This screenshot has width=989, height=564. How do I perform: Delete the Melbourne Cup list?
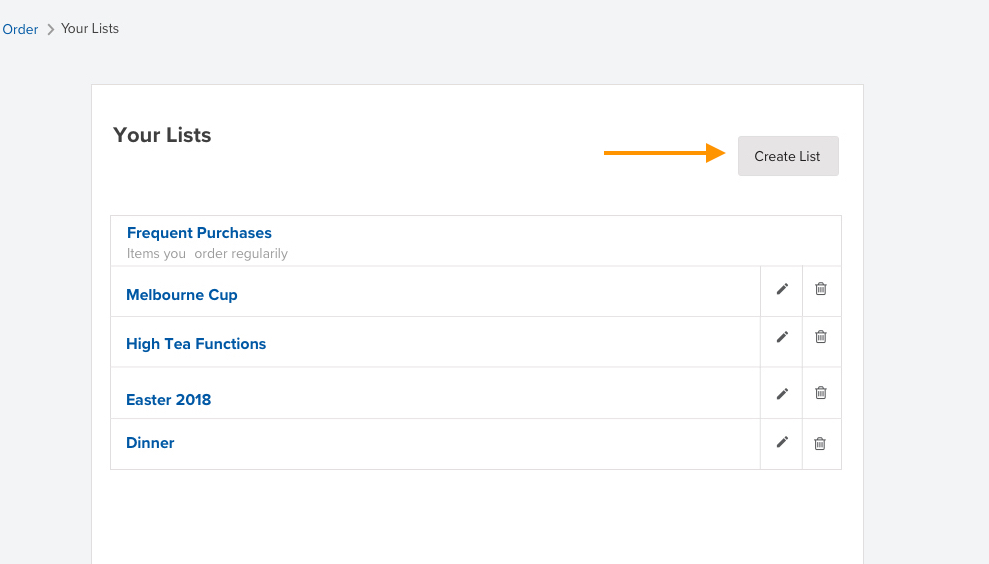[x=821, y=289]
